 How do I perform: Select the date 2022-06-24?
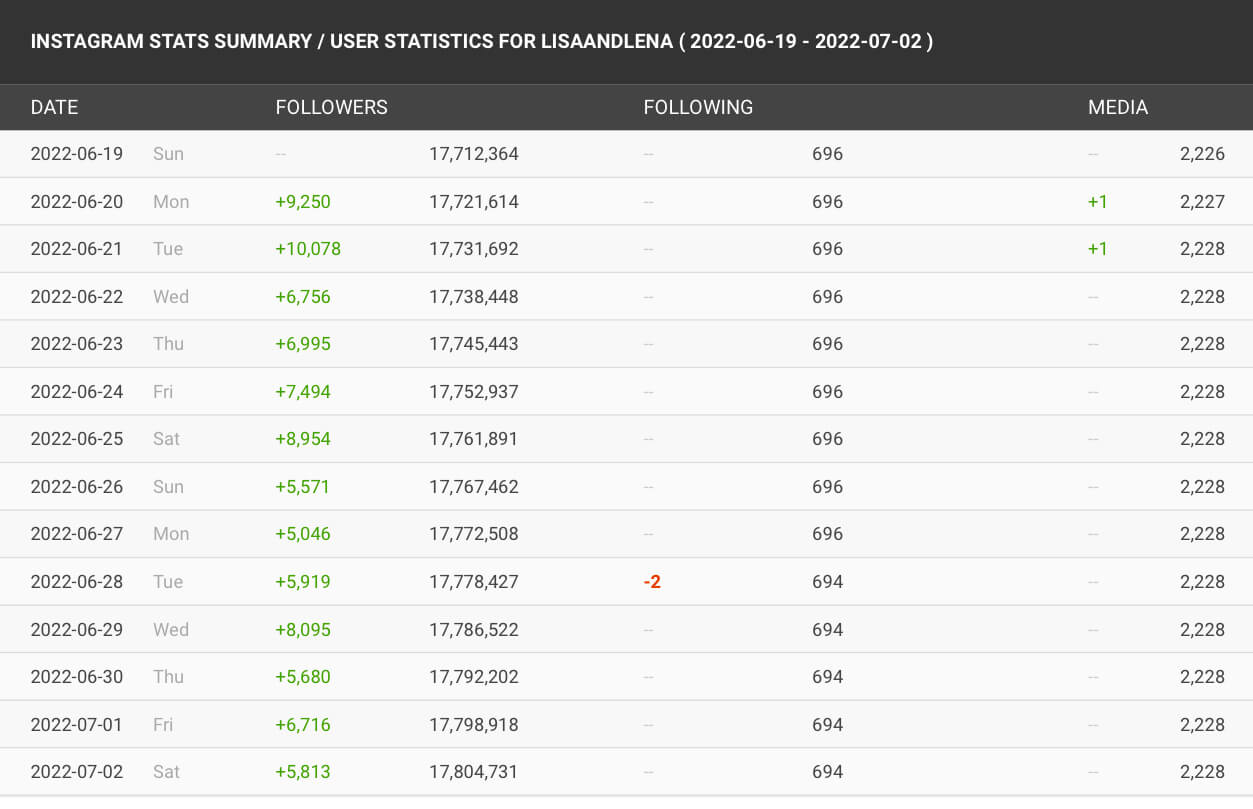(x=77, y=392)
